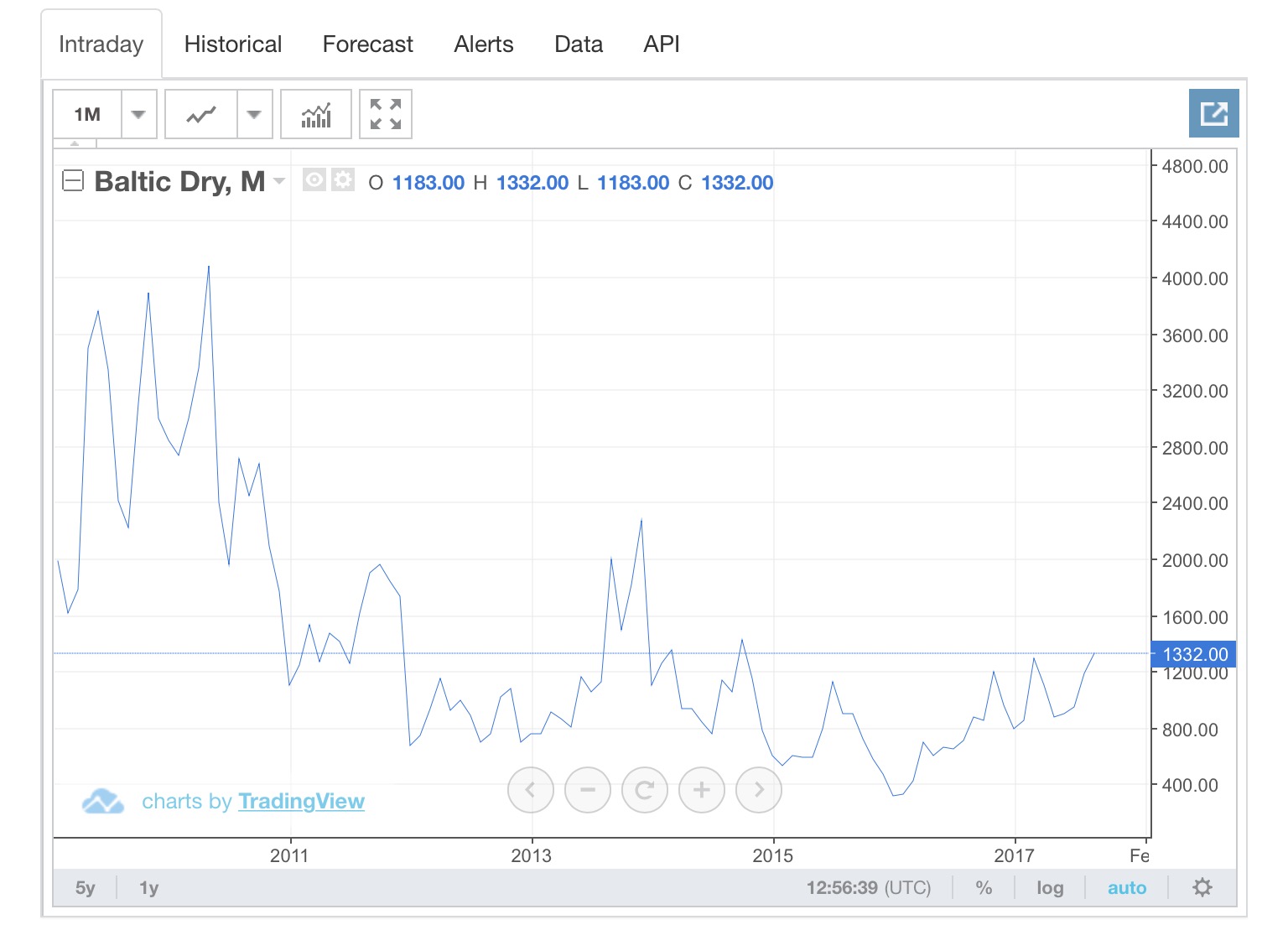Screen dimensions: 1288x930
Task: Switch to the Forecast tab
Action: (x=367, y=44)
